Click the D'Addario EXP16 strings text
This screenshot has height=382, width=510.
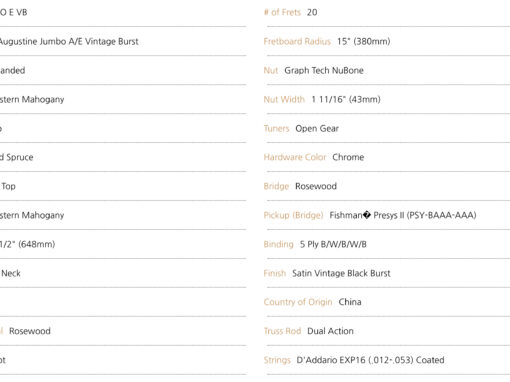[x=370, y=360]
